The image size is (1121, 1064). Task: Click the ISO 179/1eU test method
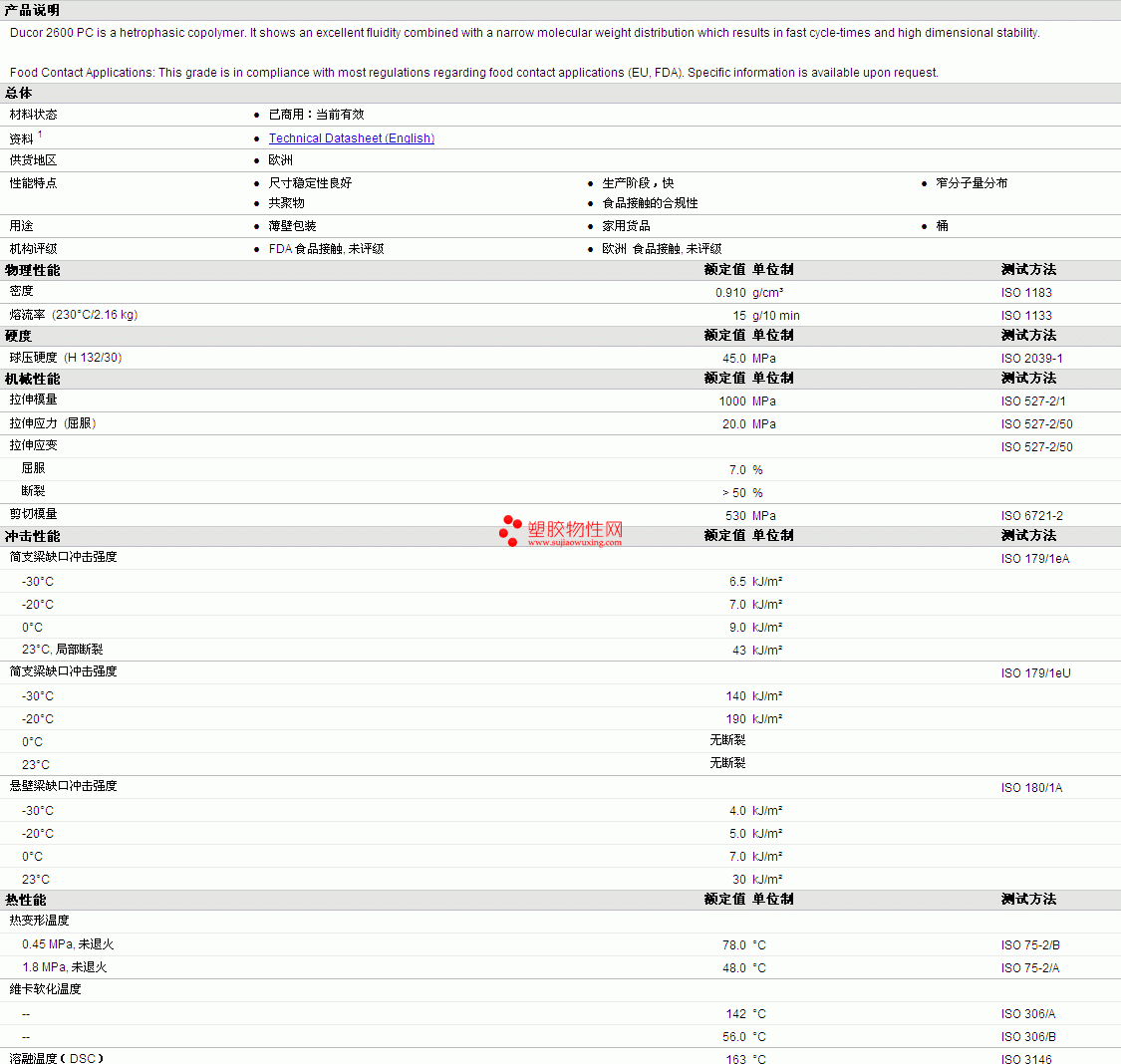(x=1035, y=672)
